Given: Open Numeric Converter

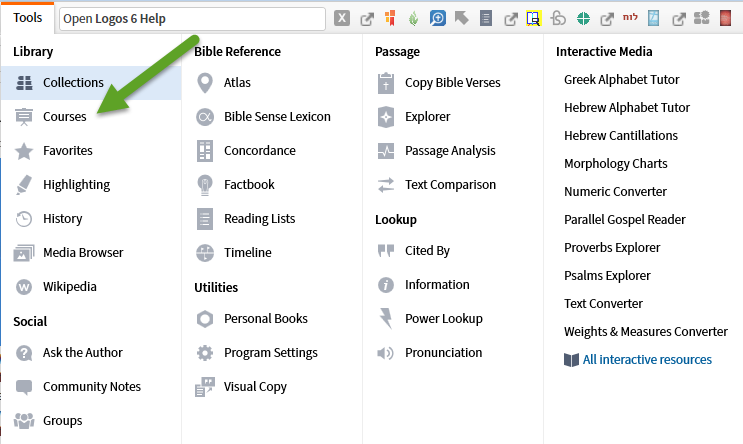Looking at the screenshot, I should click(x=615, y=191).
